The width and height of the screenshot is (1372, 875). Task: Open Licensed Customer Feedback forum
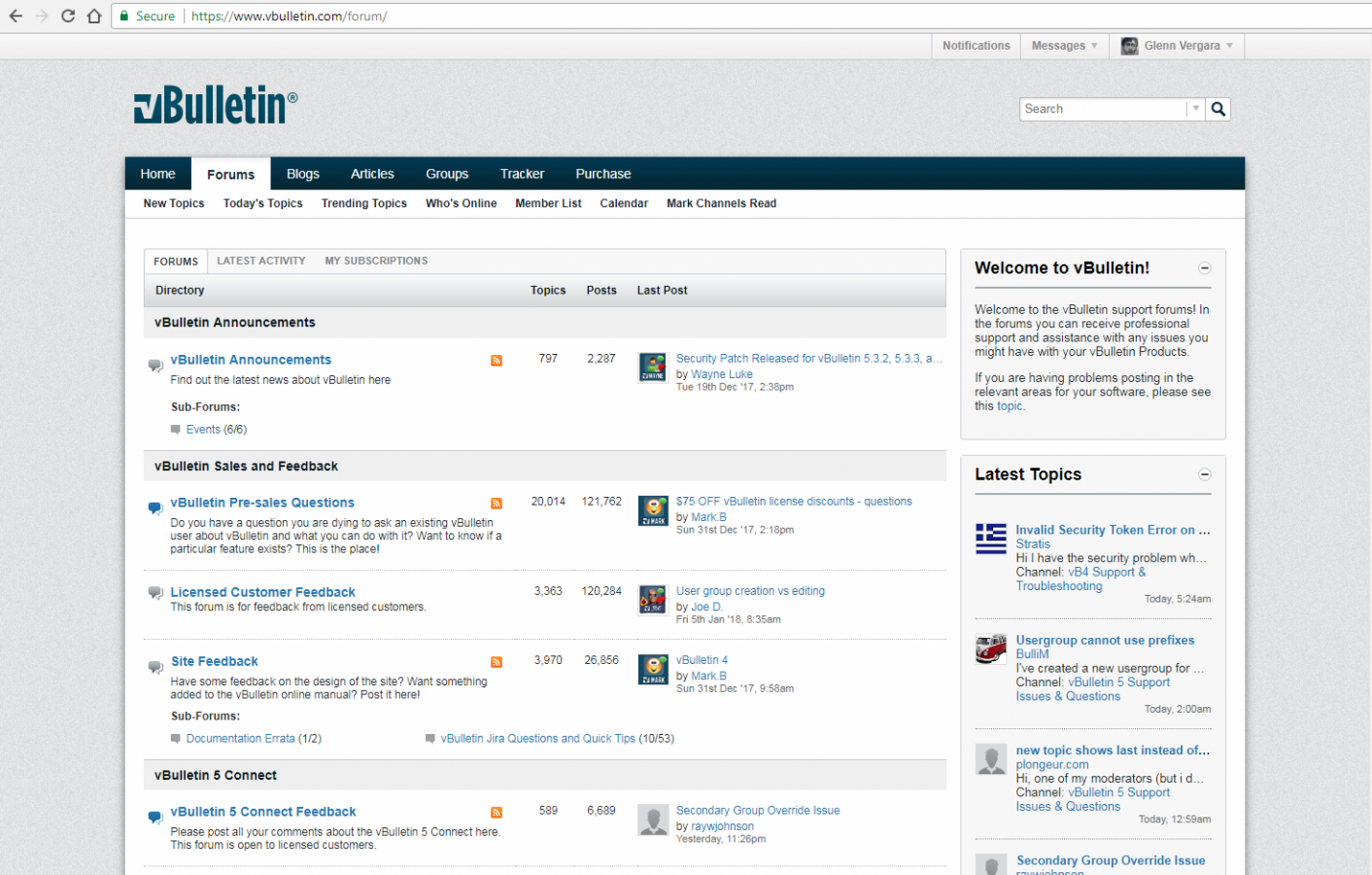point(262,592)
